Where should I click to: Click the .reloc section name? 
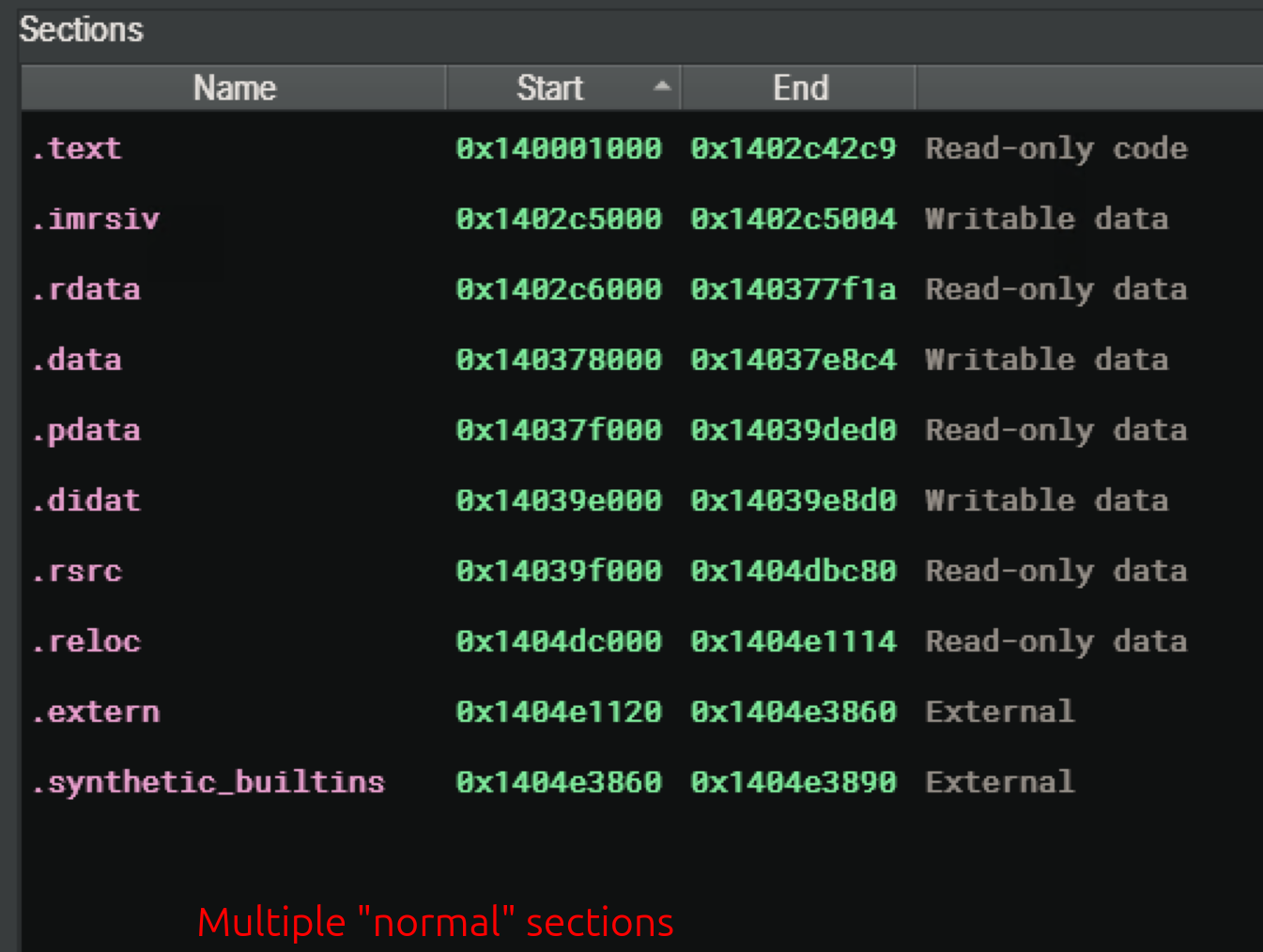point(86,641)
